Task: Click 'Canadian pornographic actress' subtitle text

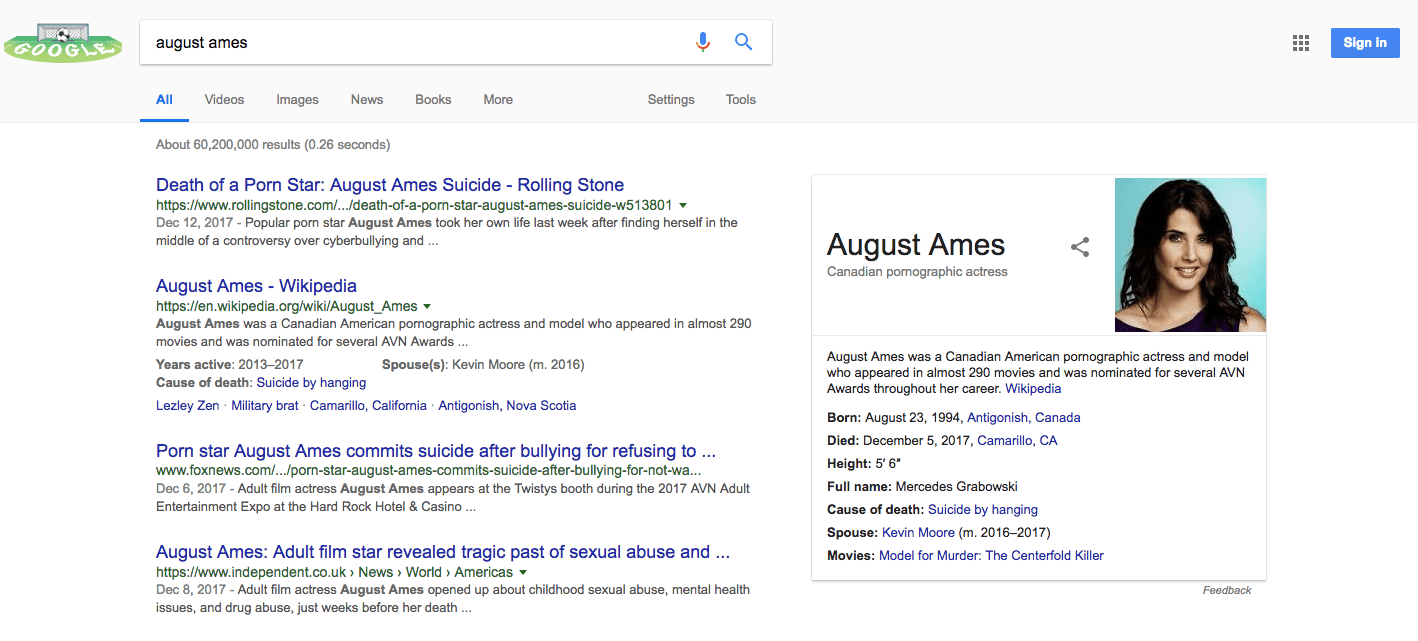Action: [x=917, y=272]
